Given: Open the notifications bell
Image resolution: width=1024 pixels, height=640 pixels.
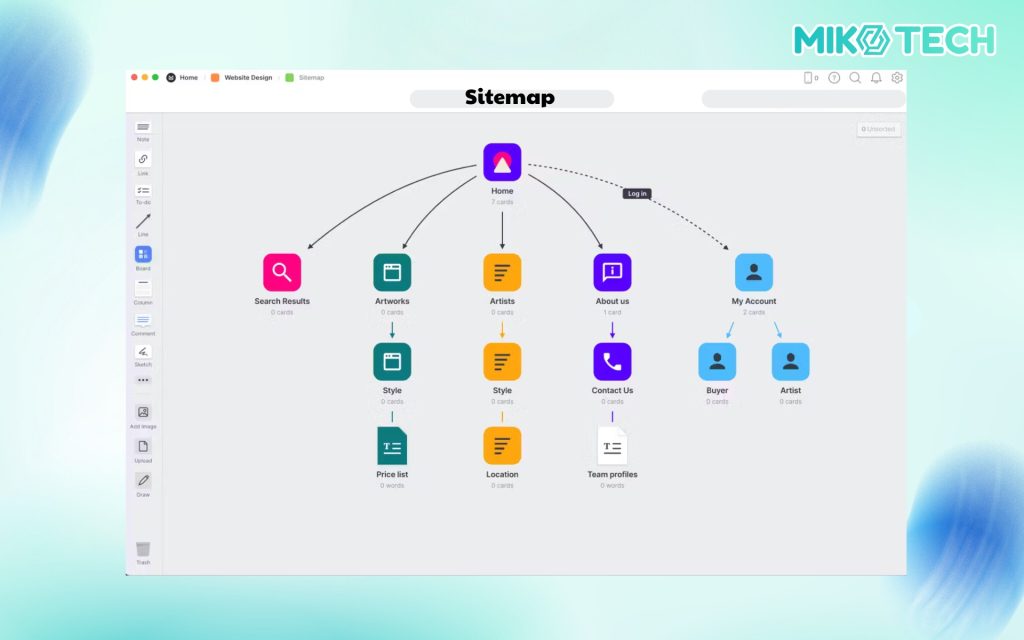Looking at the screenshot, I should (x=876, y=77).
